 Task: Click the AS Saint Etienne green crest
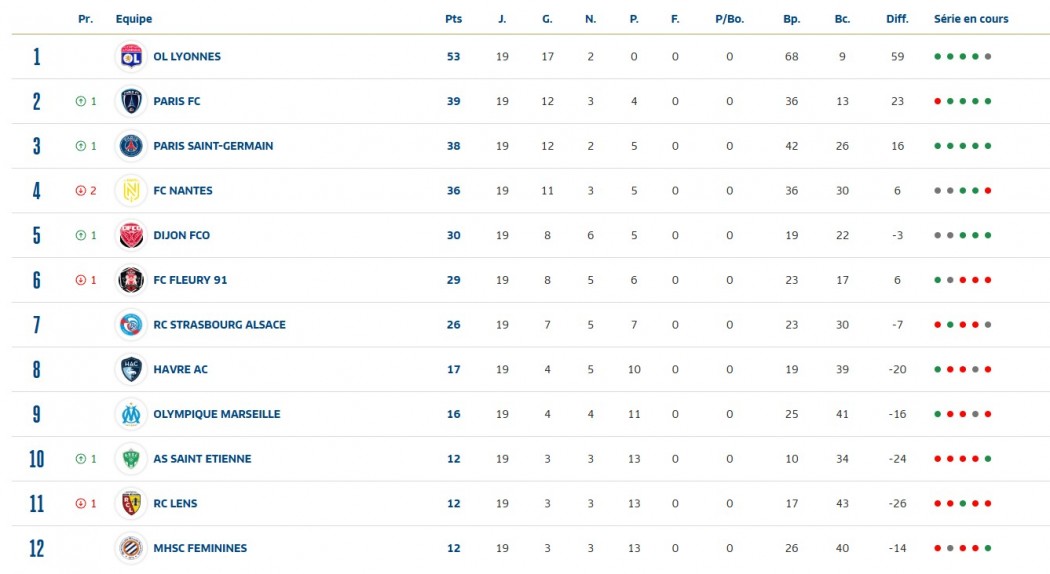(131, 459)
